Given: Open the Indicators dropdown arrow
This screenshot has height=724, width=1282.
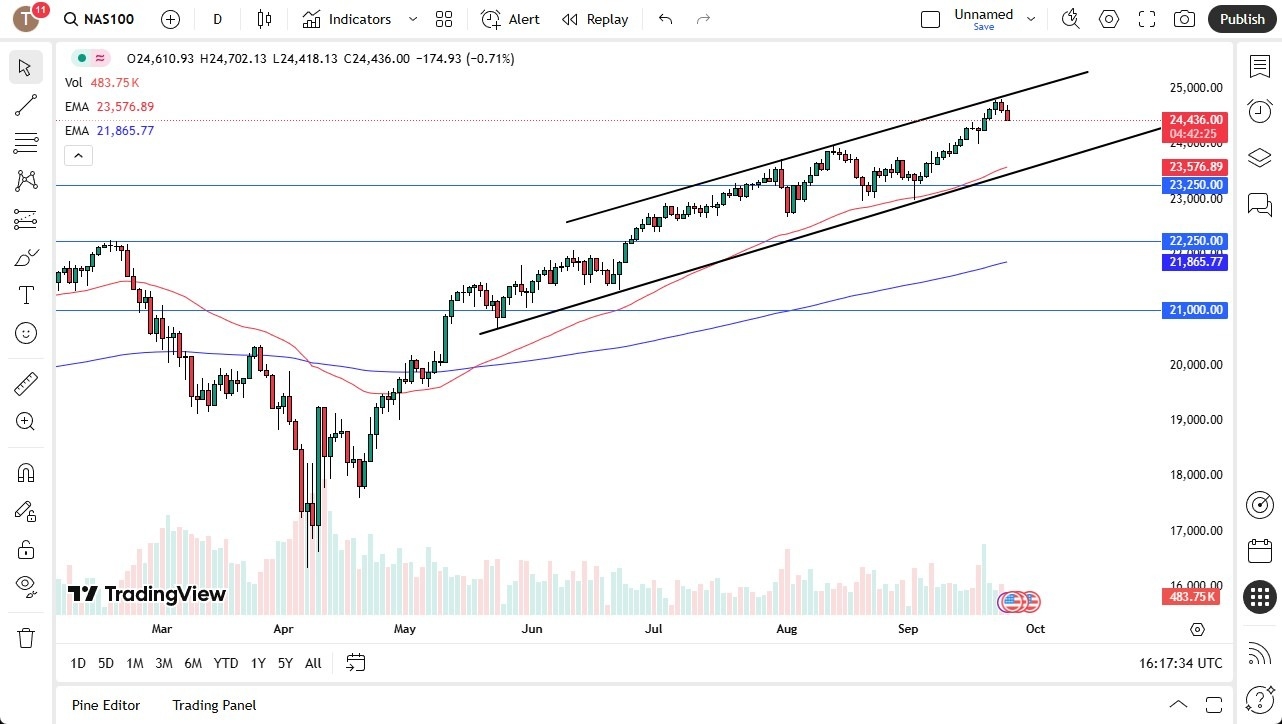Looking at the screenshot, I should [x=411, y=19].
